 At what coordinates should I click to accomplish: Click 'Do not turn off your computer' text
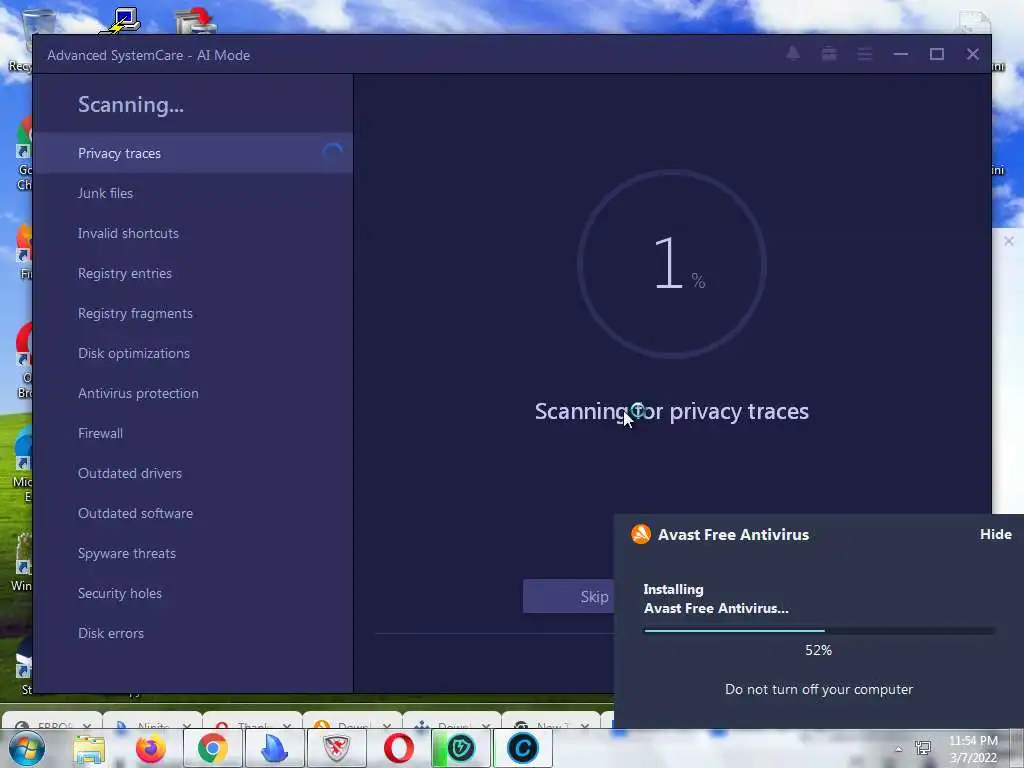819,690
